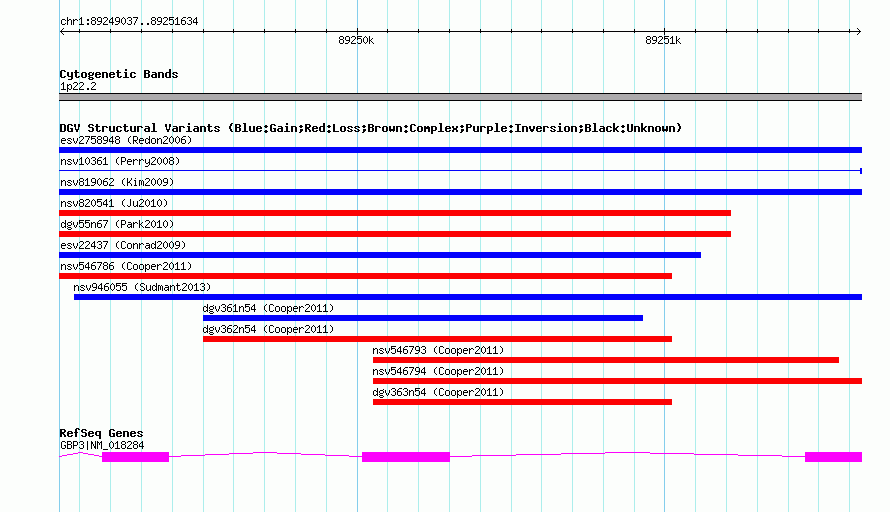890x512 pixels.
Task: Click the nsv546786 (Cooper2011) label
Action: pos(126,266)
